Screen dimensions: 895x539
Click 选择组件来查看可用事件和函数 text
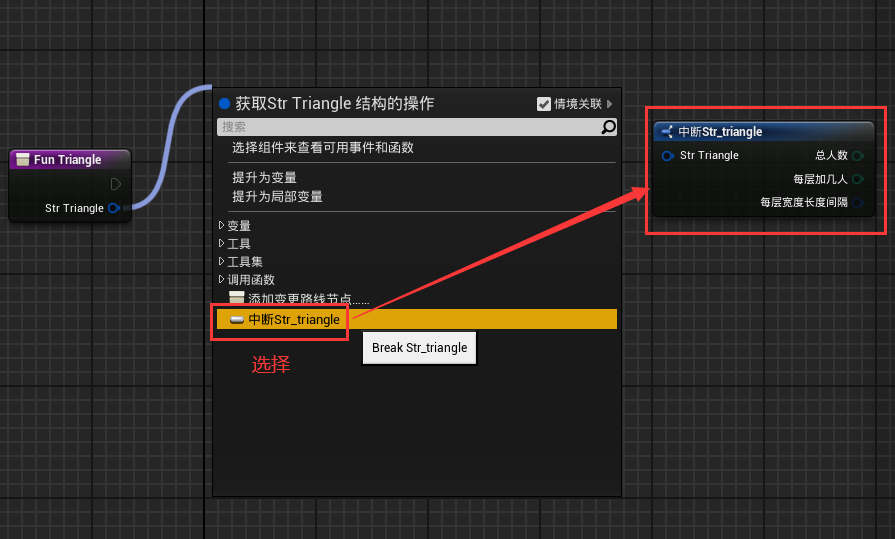(x=322, y=148)
